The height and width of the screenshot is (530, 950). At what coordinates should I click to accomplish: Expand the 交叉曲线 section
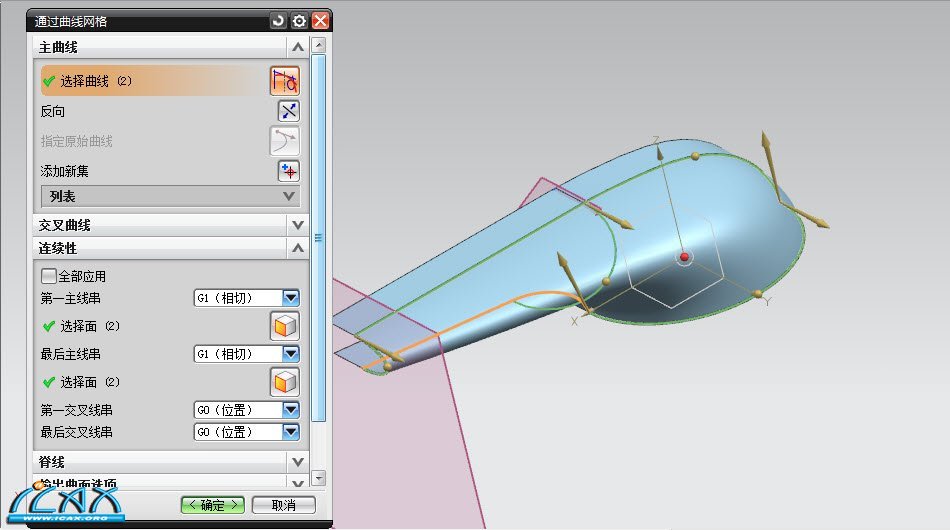297,225
